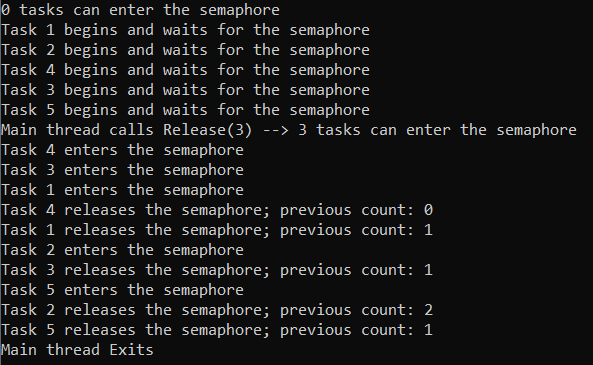Viewport: 593px width, 365px height.
Task: Click 'Task 1 releases the semaphore' line
Action: [x=217, y=230]
